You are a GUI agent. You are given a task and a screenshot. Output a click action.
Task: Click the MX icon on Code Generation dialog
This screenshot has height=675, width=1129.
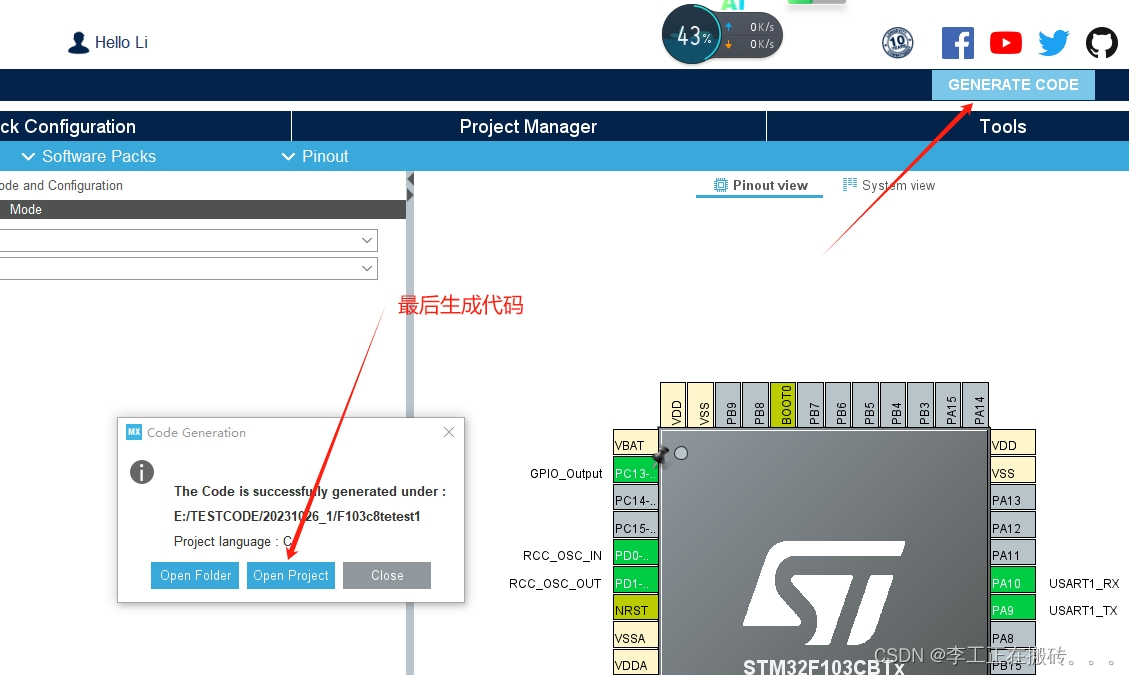[x=133, y=432]
